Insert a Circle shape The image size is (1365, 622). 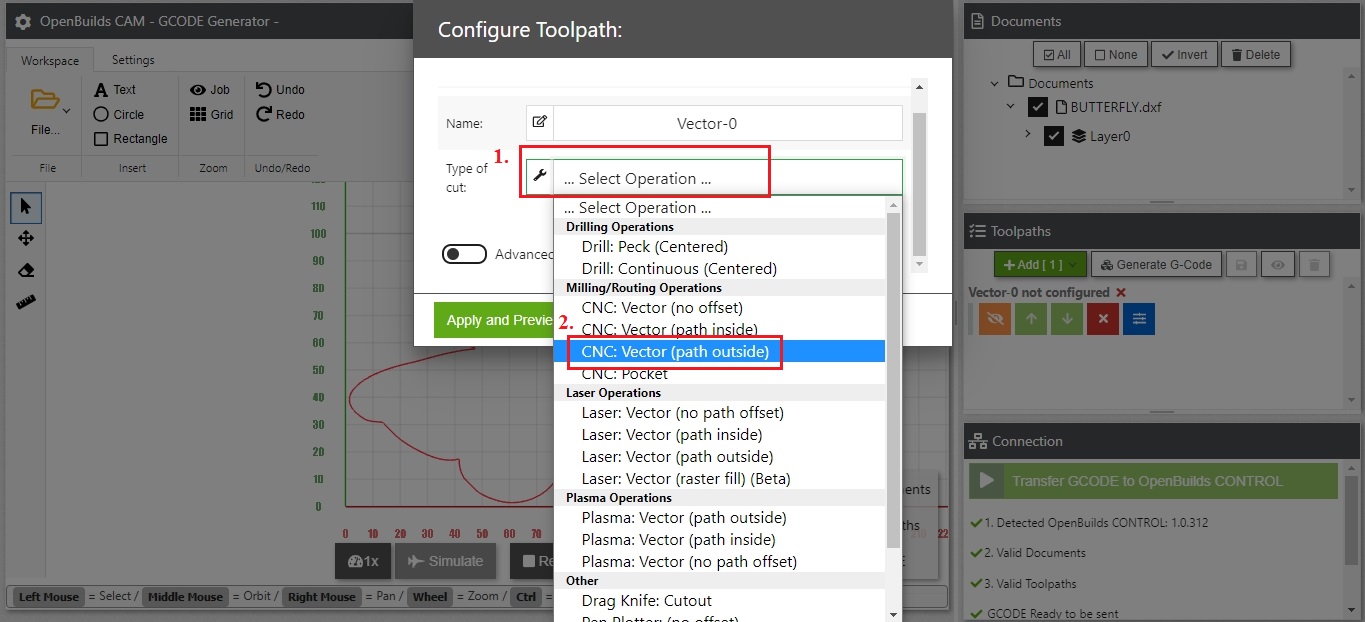tap(119, 114)
